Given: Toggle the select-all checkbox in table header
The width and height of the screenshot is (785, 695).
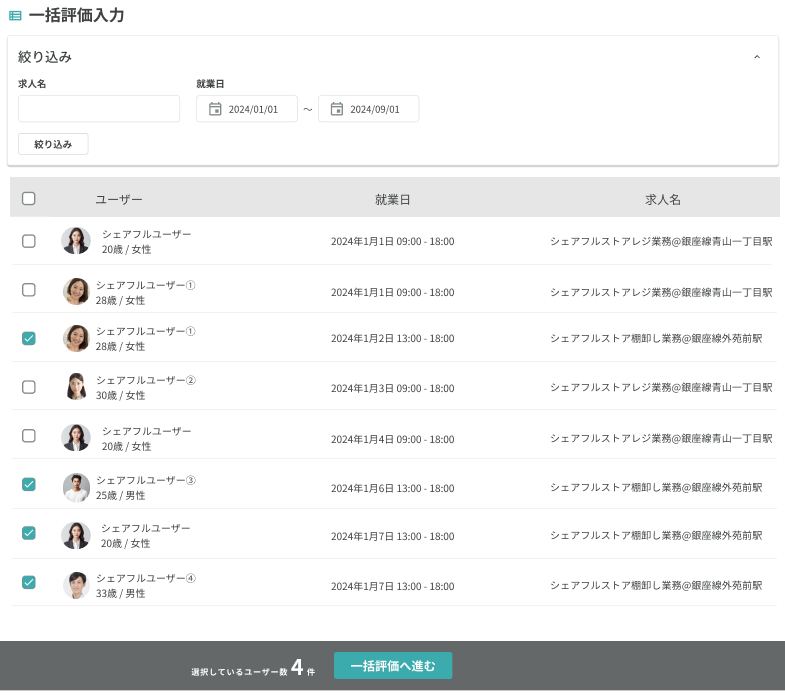Looking at the screenshot, I should point(29,199).
